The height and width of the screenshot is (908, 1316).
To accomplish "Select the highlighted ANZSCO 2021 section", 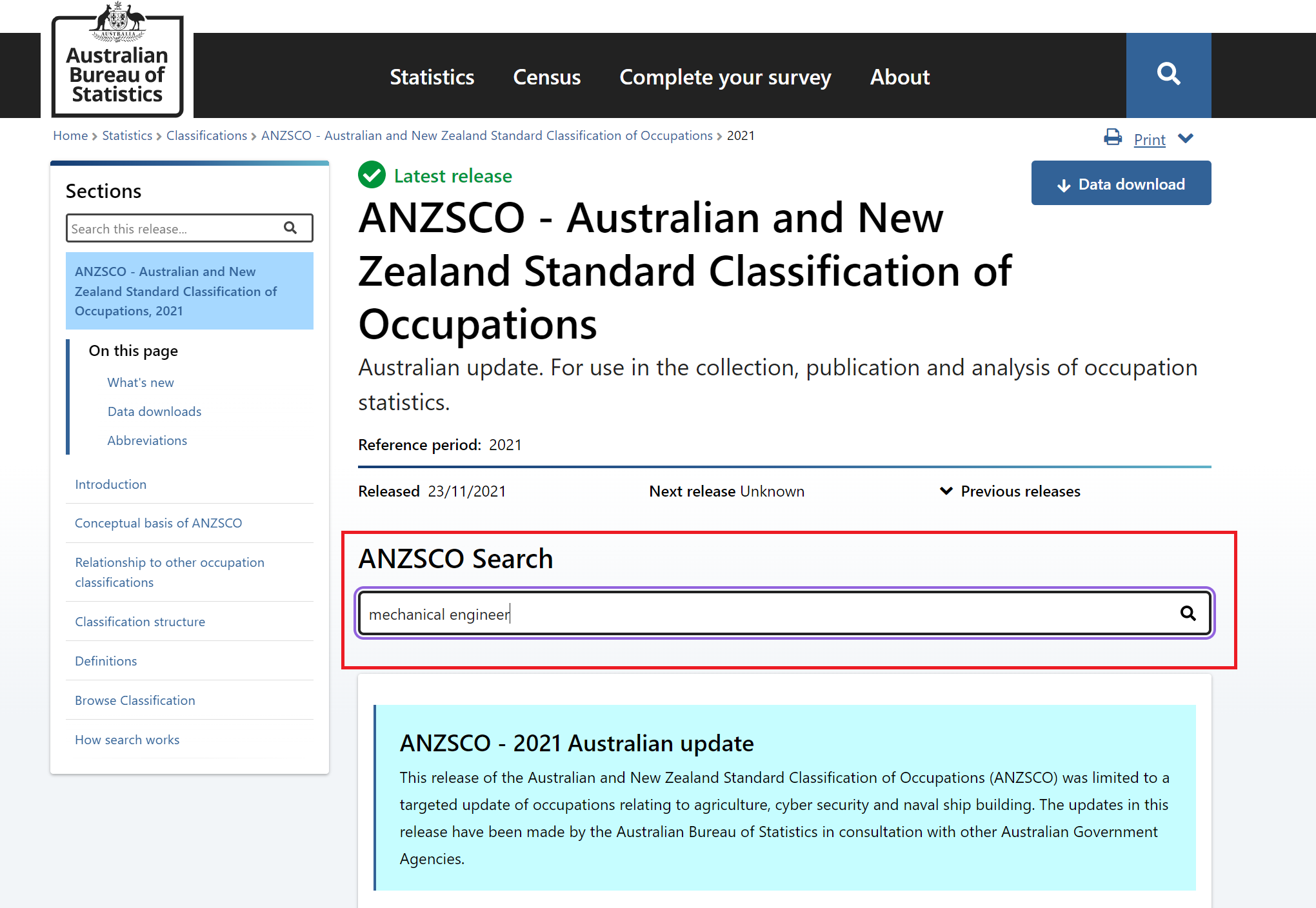I will click(x=190, y=291).
